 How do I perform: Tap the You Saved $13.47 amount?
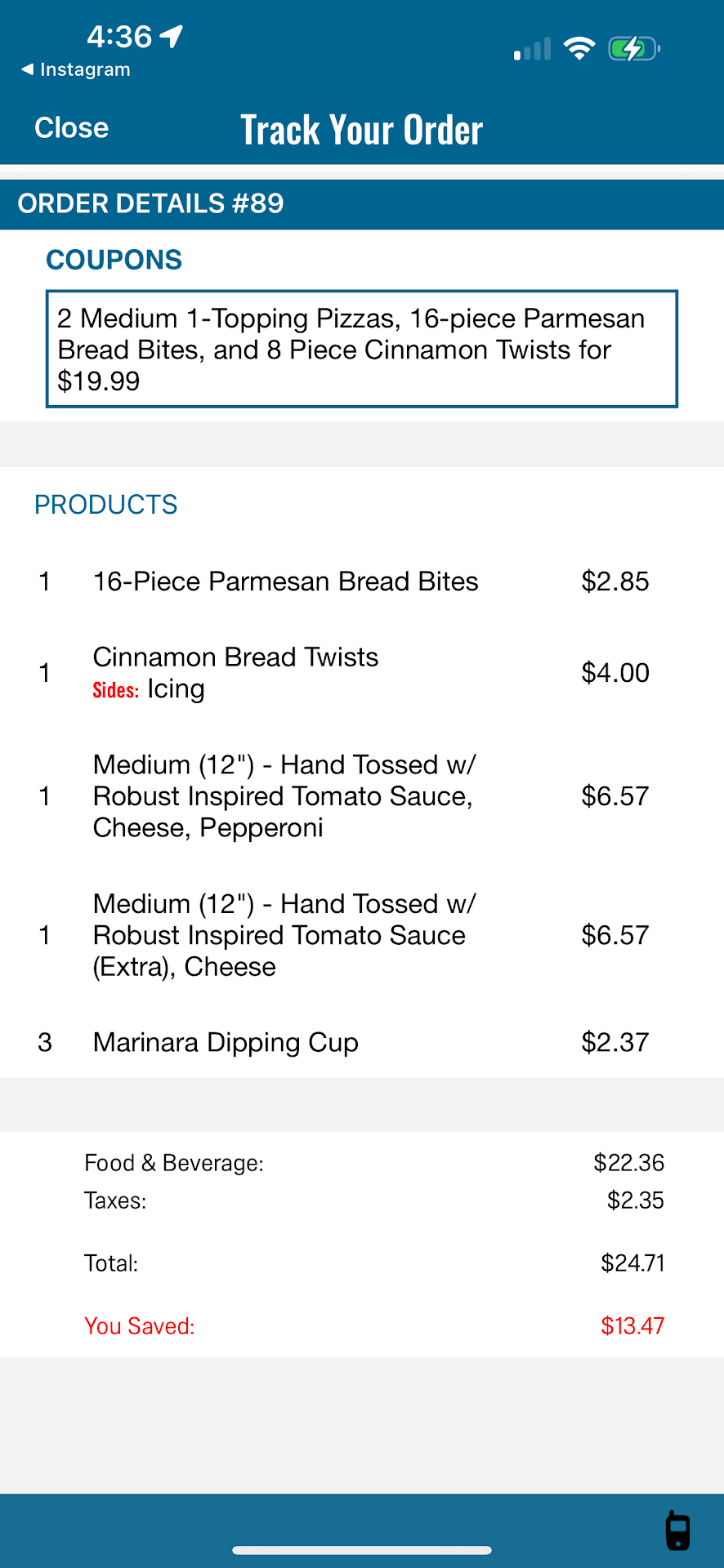632,1325
